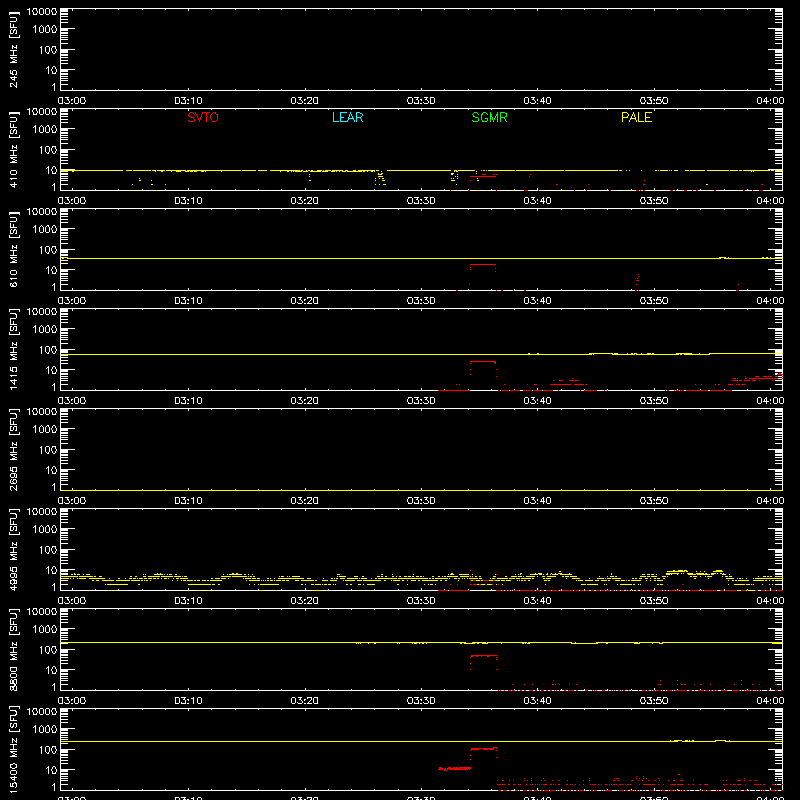Click the cyan LEAR station label
This screenshot has height=800, width=800.
[x=347, y=117]
